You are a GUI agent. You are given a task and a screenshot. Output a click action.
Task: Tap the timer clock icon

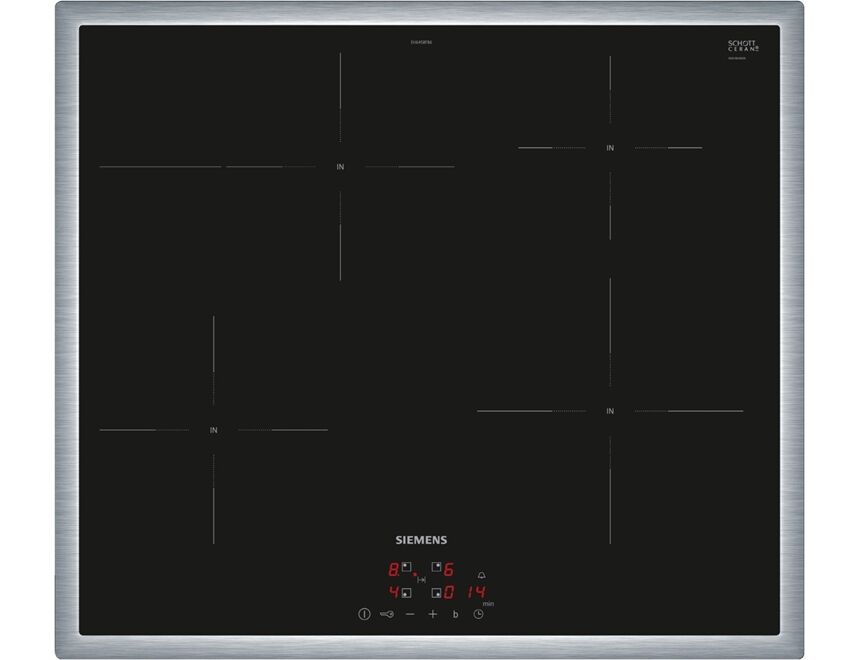(x=478, y=614)
